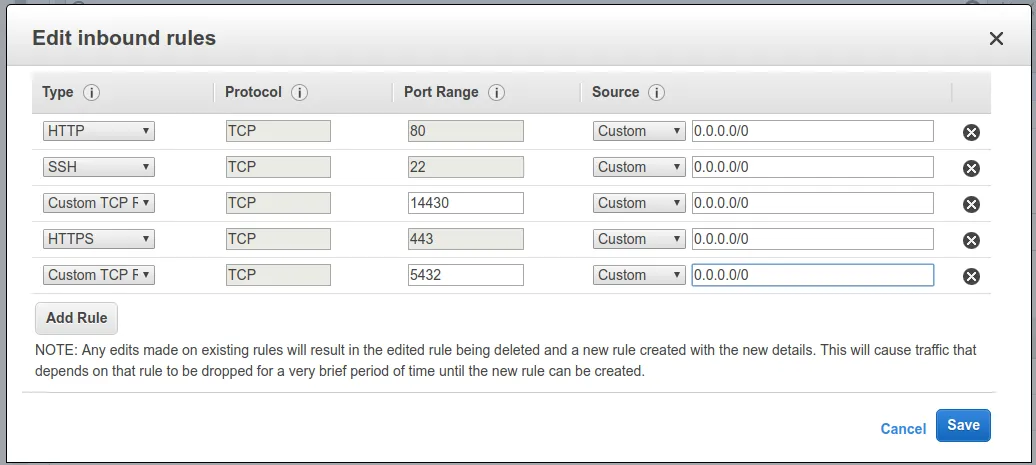
Task: Open Source dropdown for the HTTP rule
Action: tap(639, 131)
